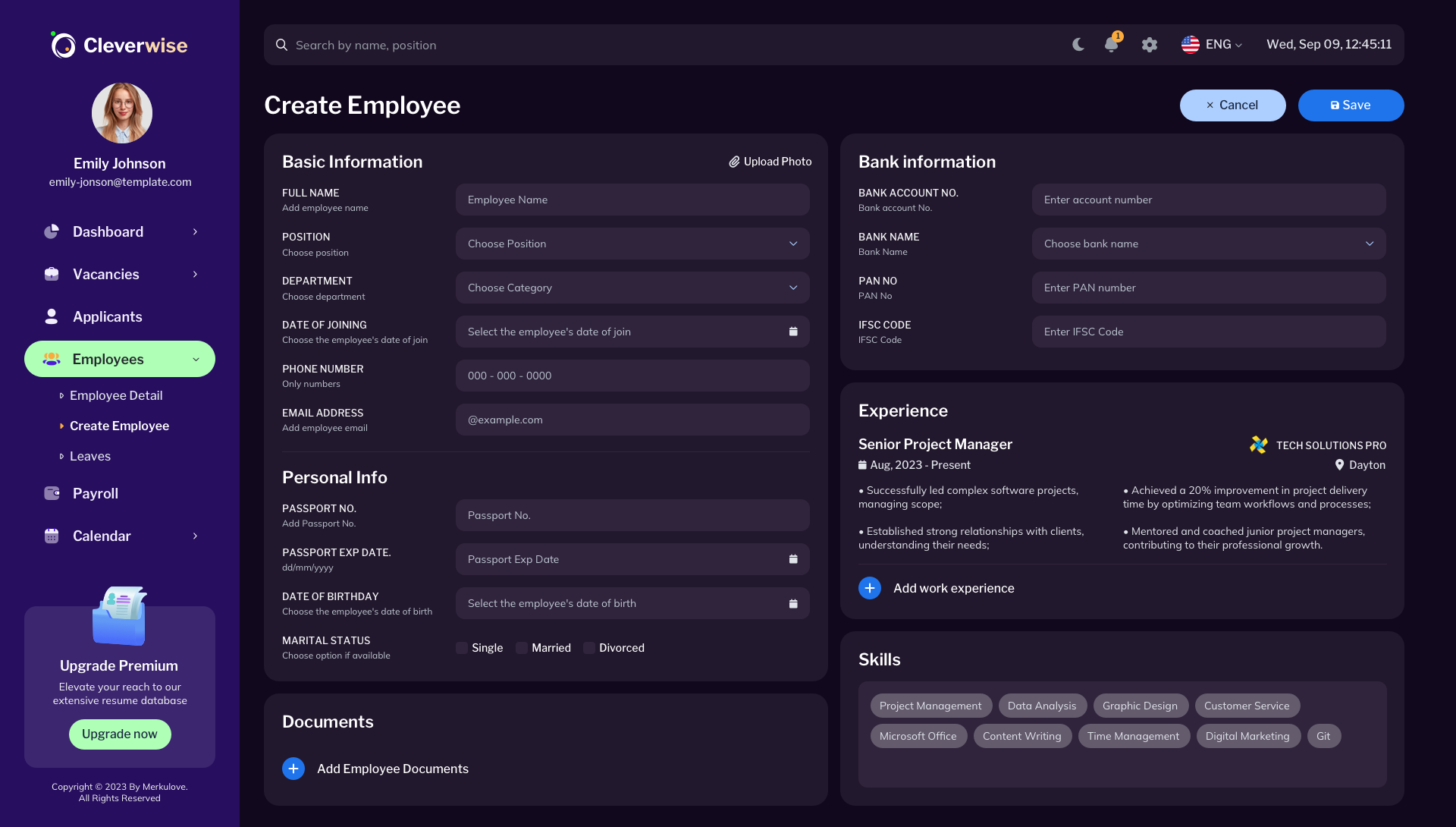Check the Divorced marital status option

click(589, 648)
